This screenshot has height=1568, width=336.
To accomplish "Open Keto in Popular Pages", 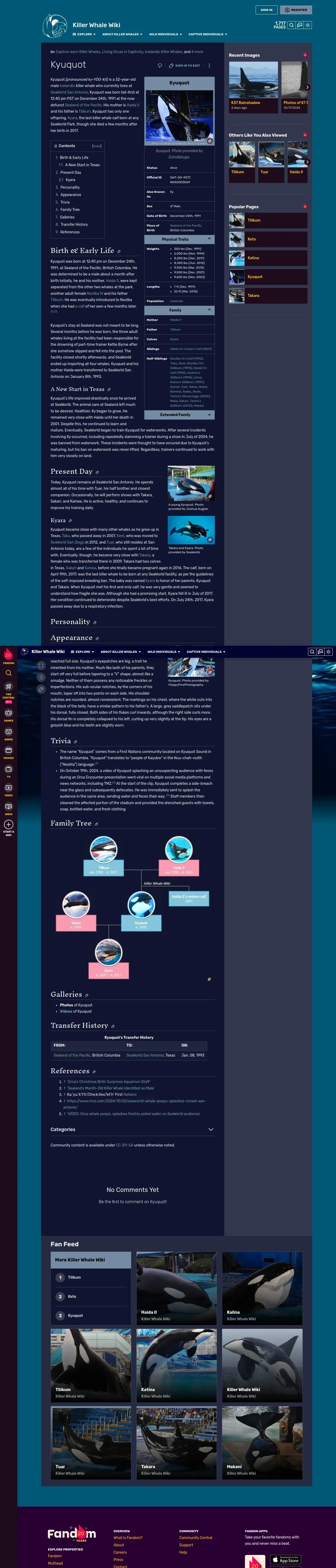I will tap(268, 239).
